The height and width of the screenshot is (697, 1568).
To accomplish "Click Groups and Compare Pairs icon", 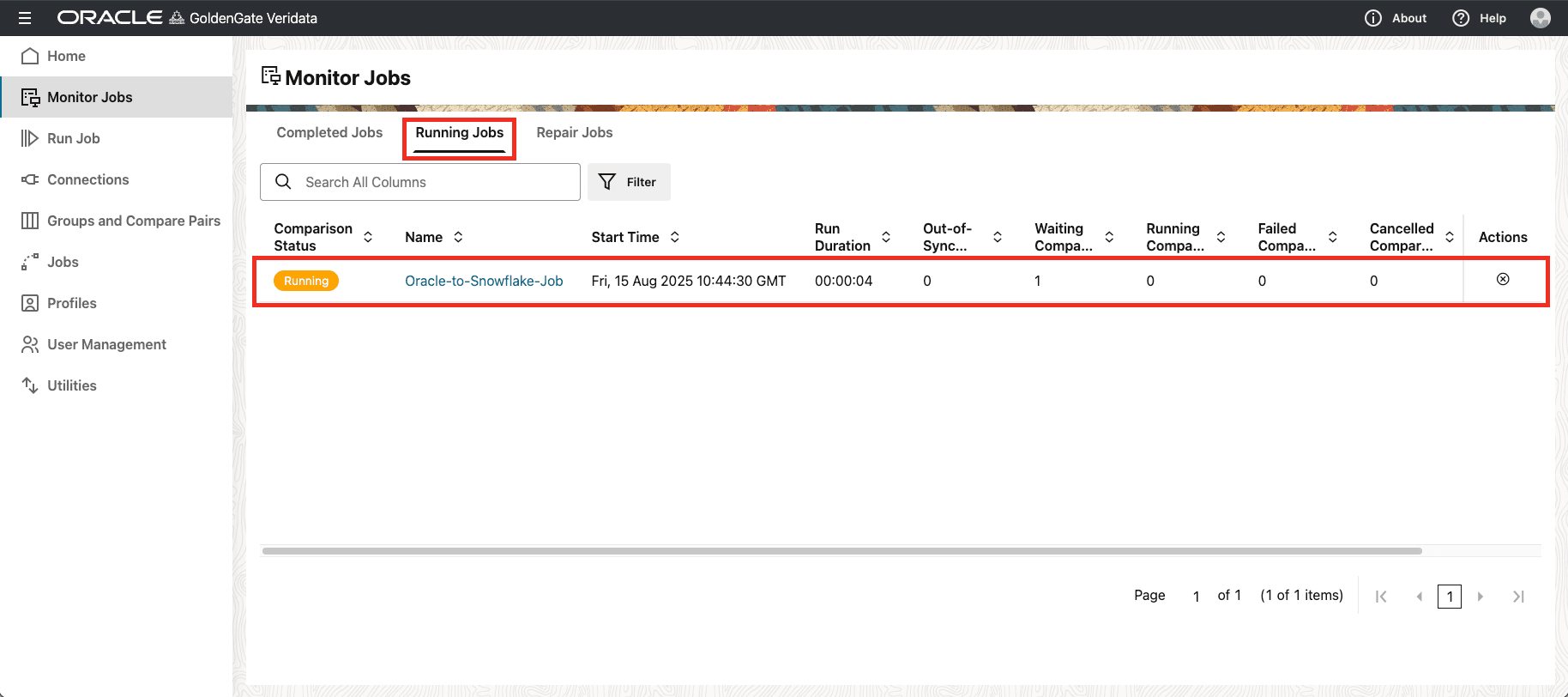I will 30,221.
